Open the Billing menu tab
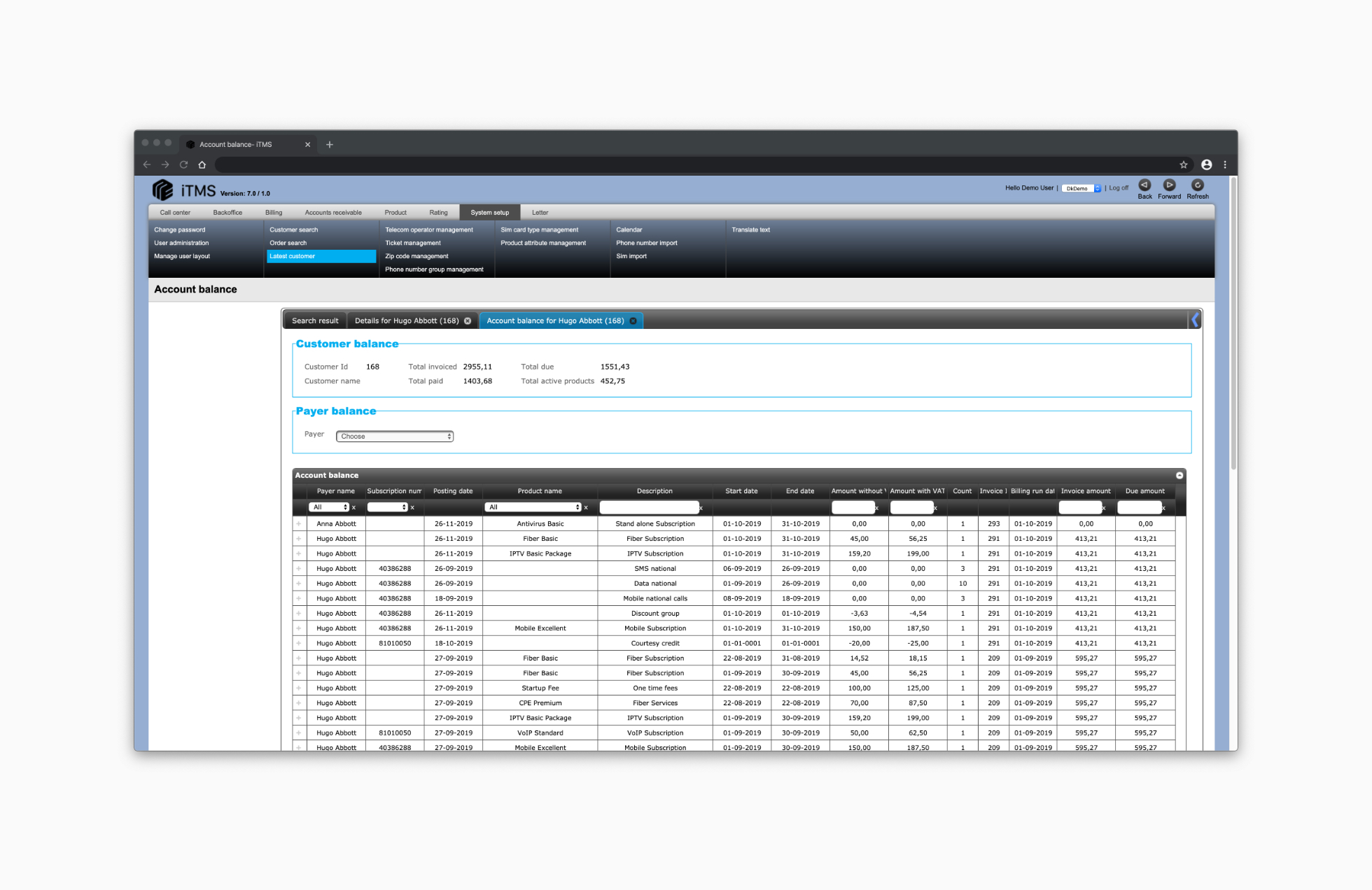 (274, 213)
